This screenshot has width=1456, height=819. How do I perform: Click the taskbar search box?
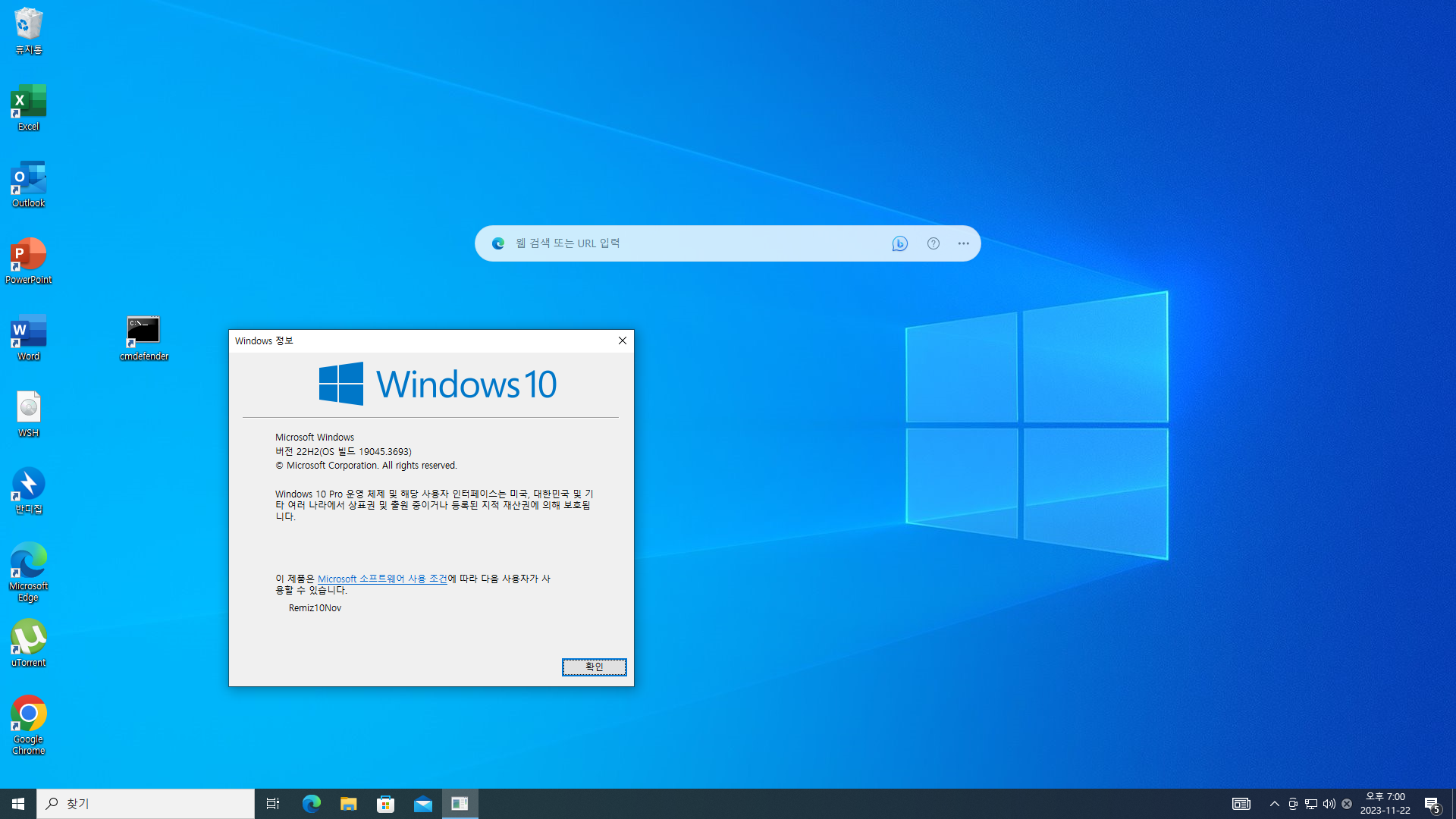coord(146,804)
